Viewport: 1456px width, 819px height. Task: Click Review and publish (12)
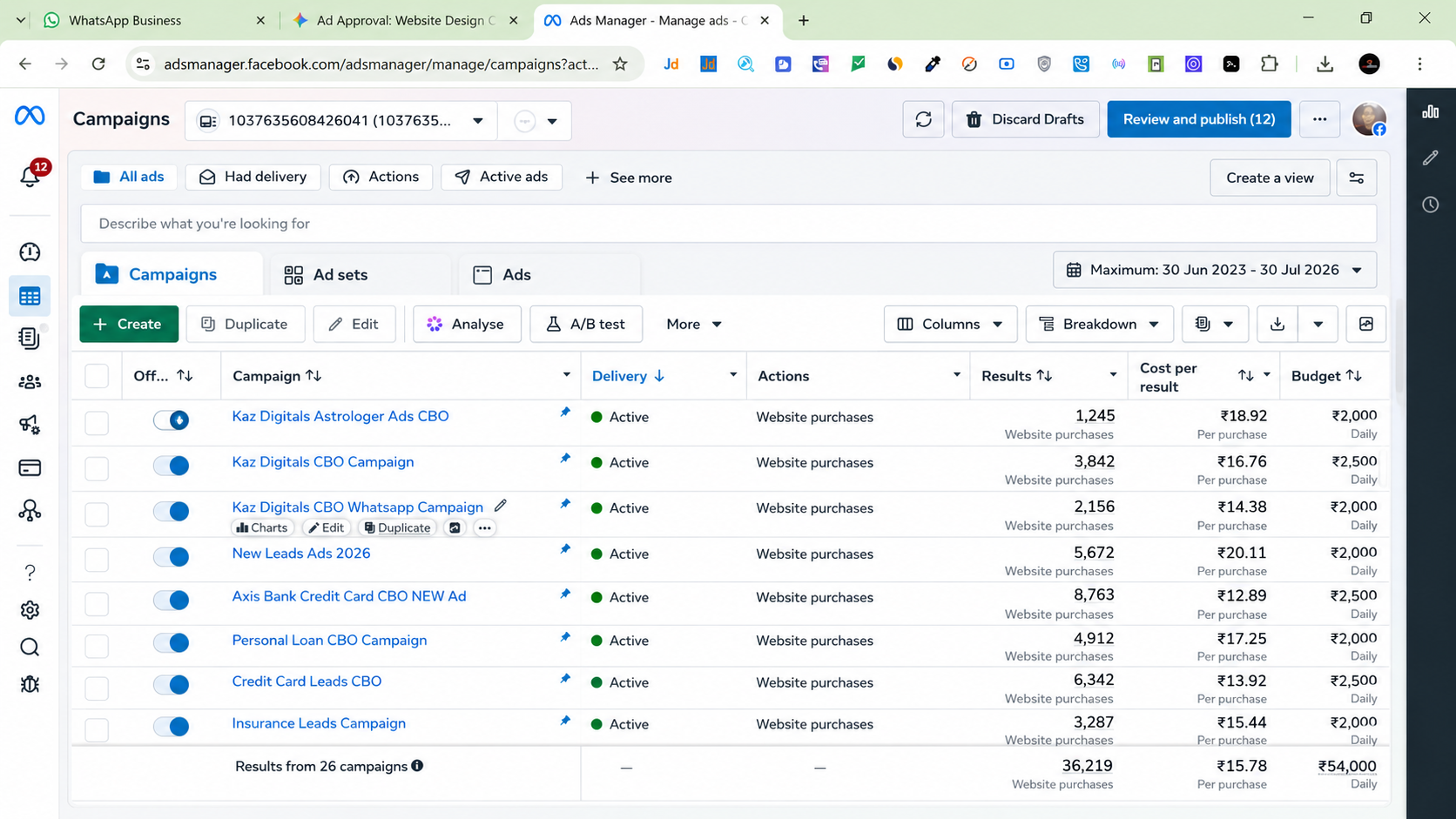[1198, 119]
